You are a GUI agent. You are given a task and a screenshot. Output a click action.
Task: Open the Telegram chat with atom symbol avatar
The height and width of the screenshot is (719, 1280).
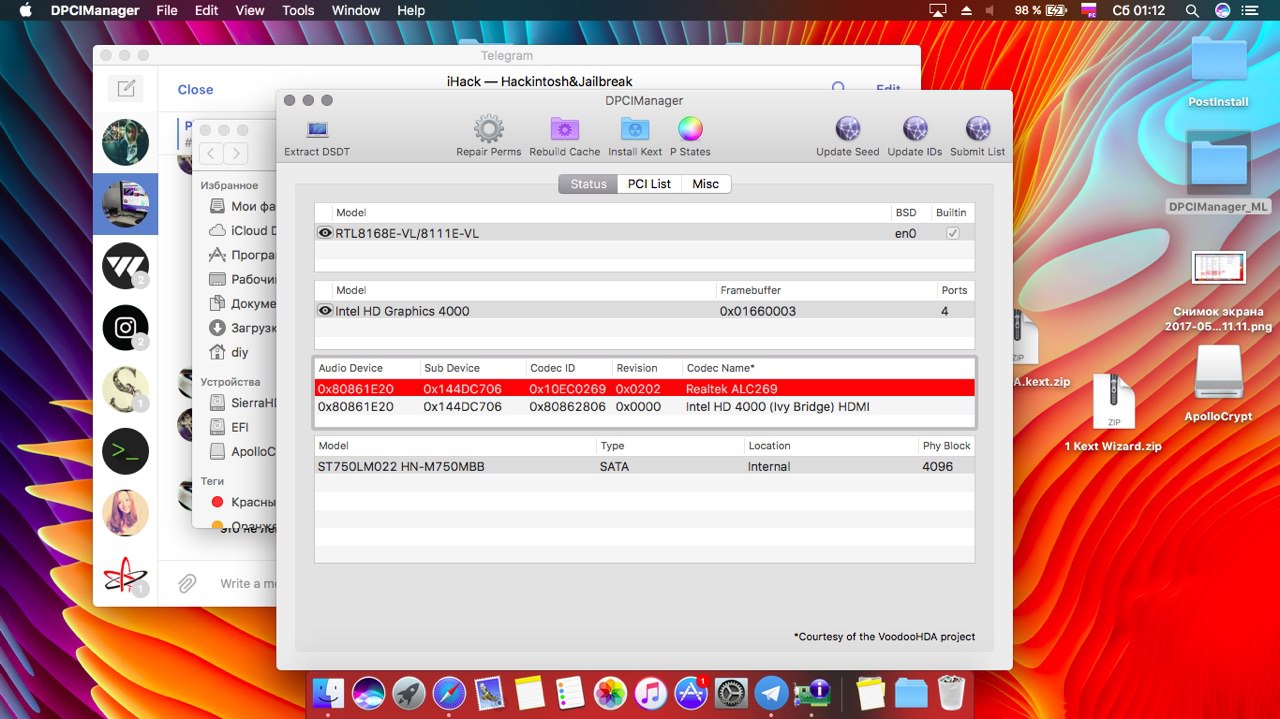(x=125, y=575)
